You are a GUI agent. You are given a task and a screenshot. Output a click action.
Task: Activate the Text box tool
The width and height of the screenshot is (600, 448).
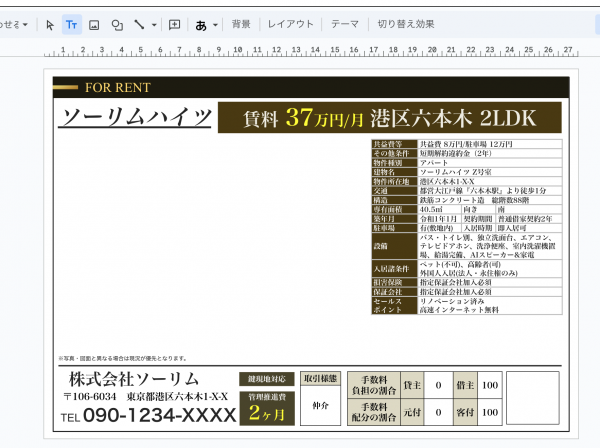(71, 24)
